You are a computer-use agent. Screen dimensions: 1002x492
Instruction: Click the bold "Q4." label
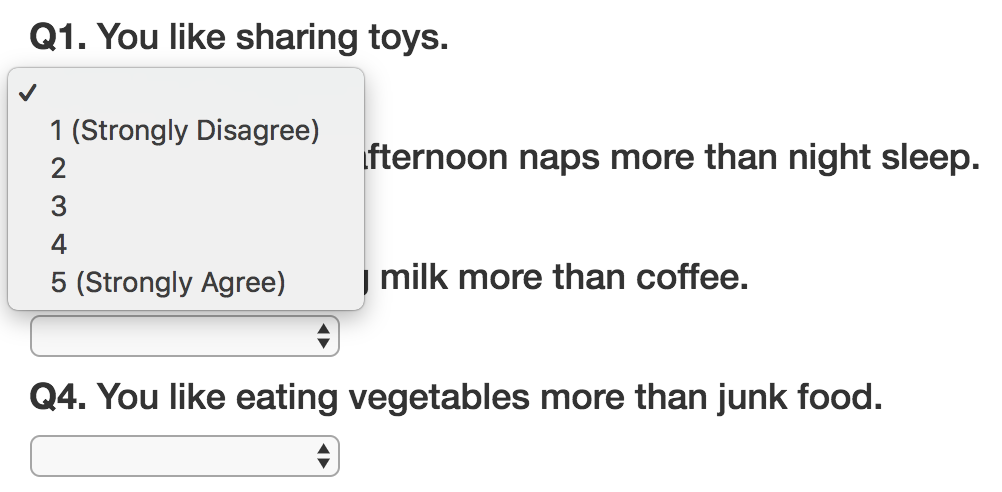tap(59, 398)
